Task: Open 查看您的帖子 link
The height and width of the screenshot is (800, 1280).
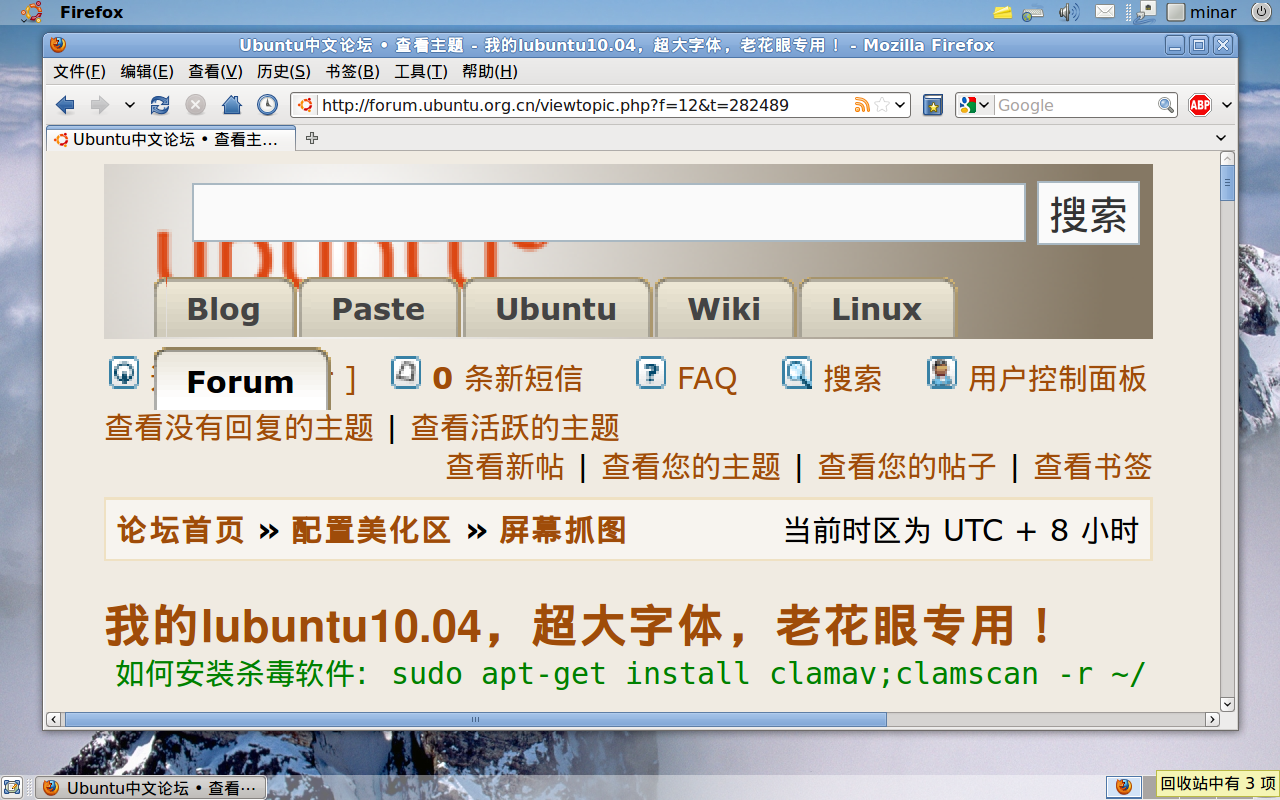Action: pos(907,466)
